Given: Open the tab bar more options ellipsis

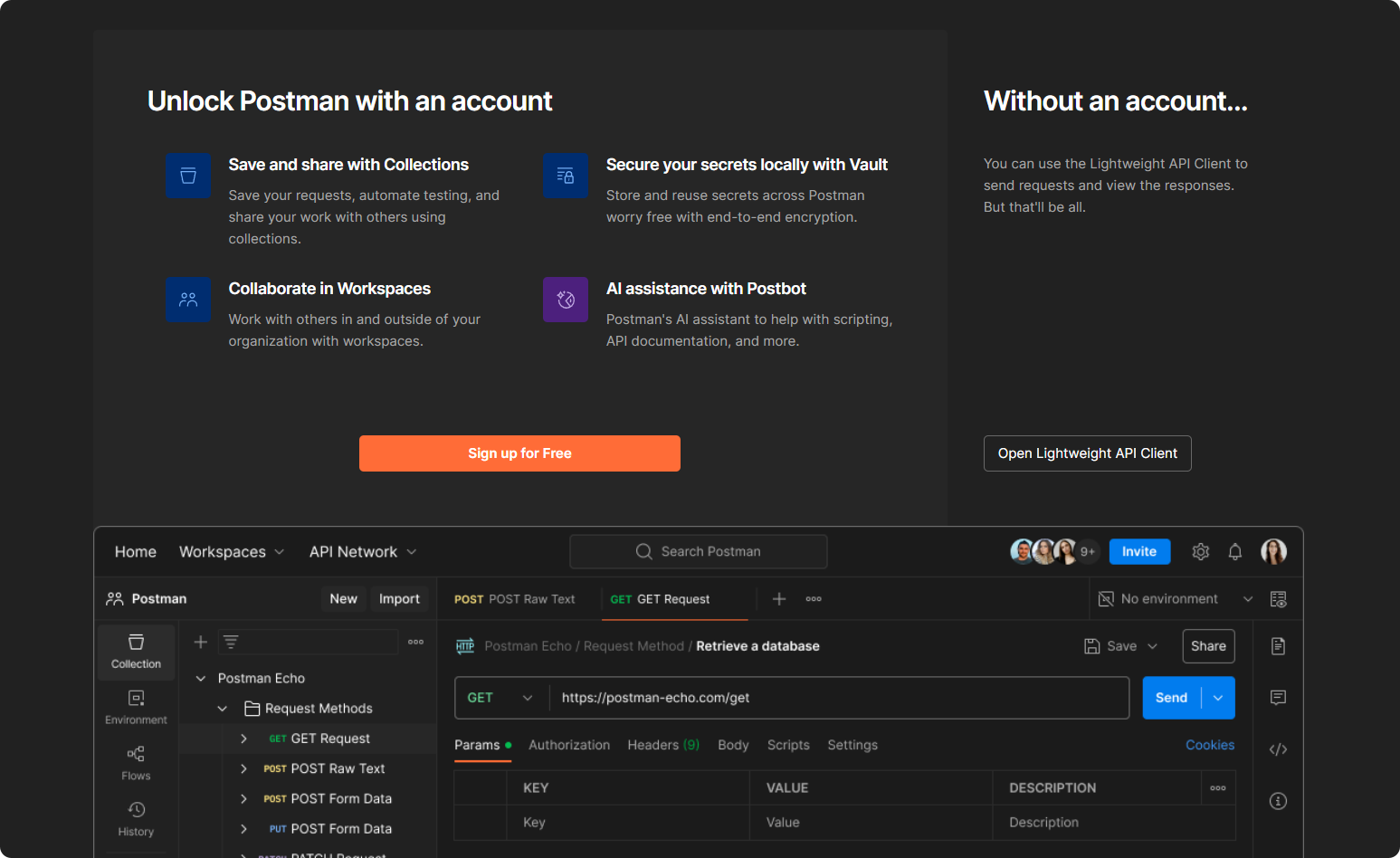Looking at the screenshot, I should pyautogui.click(x=814, y=599).
